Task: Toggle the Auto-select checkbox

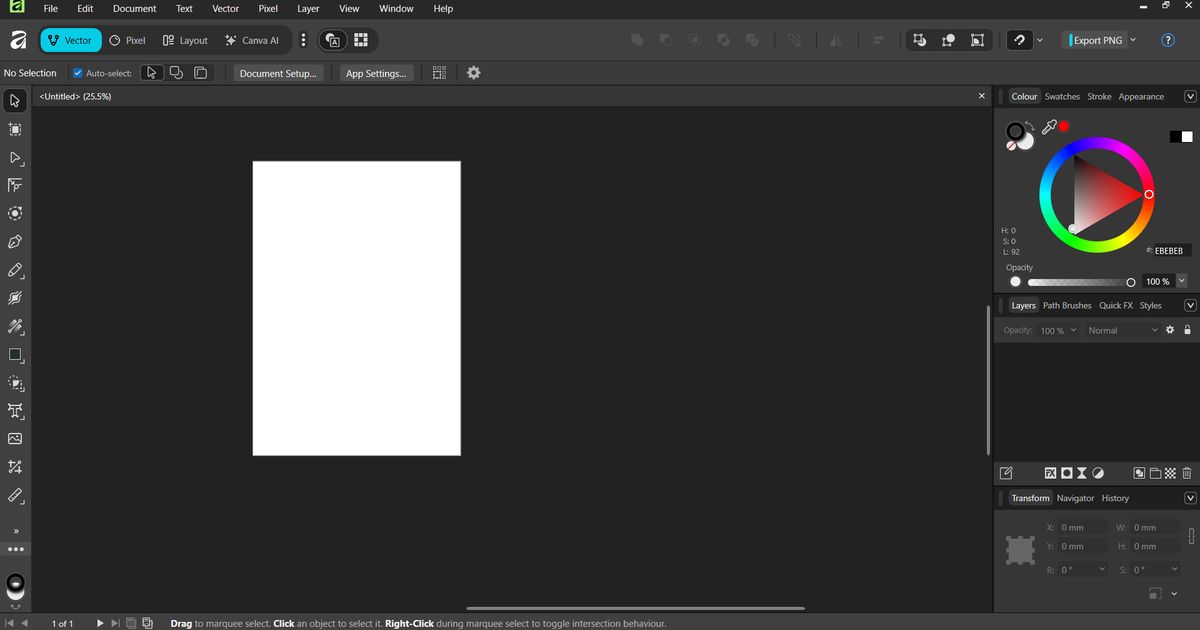Action: [77, 72]
